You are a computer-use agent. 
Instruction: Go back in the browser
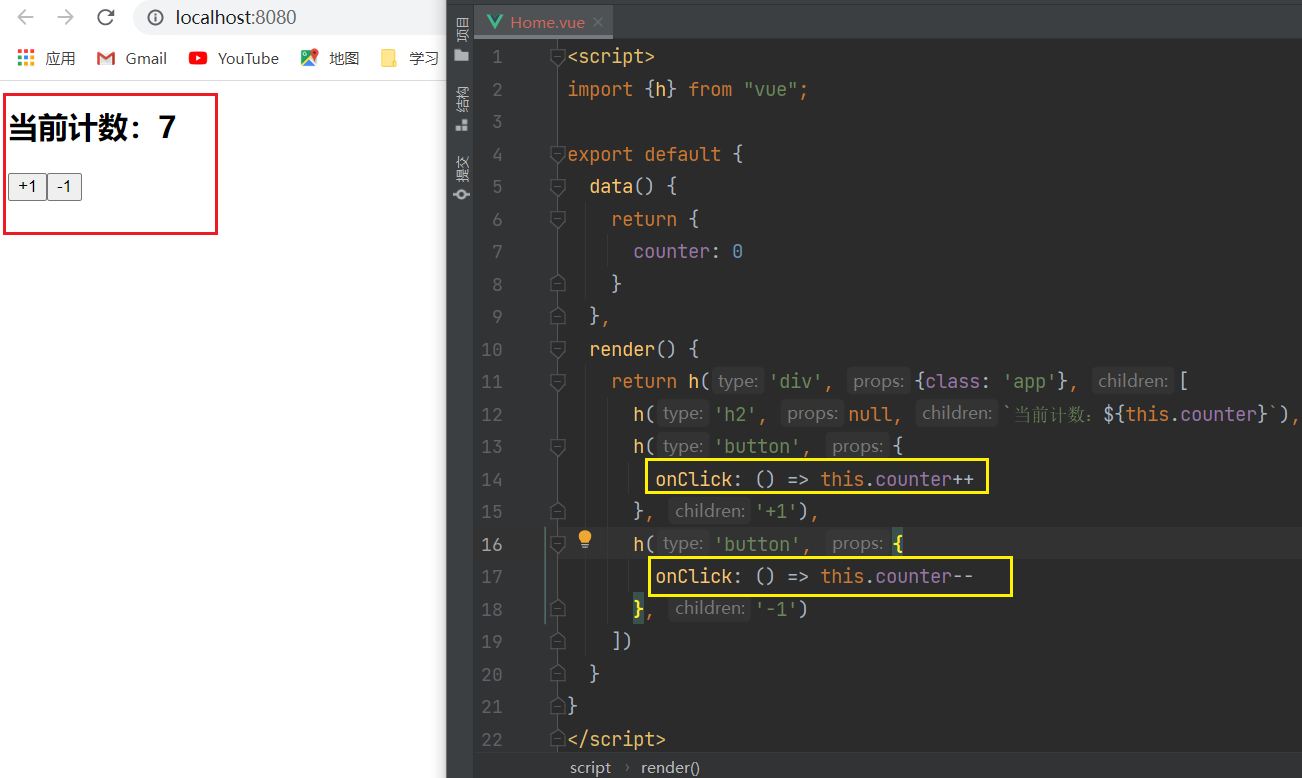click(x=26, y=17)
